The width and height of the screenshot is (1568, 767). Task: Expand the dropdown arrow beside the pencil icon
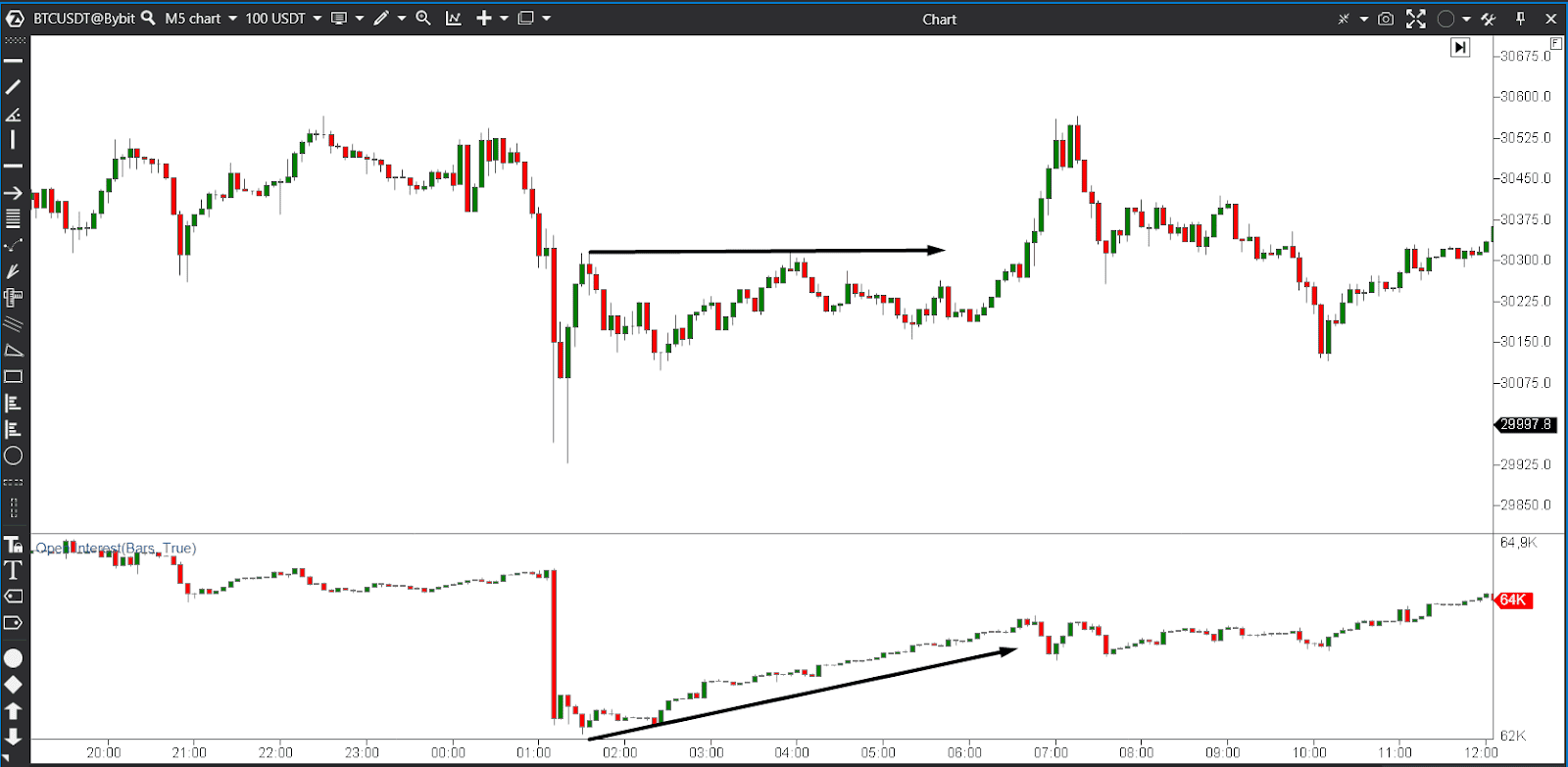(x=402, y=19)
